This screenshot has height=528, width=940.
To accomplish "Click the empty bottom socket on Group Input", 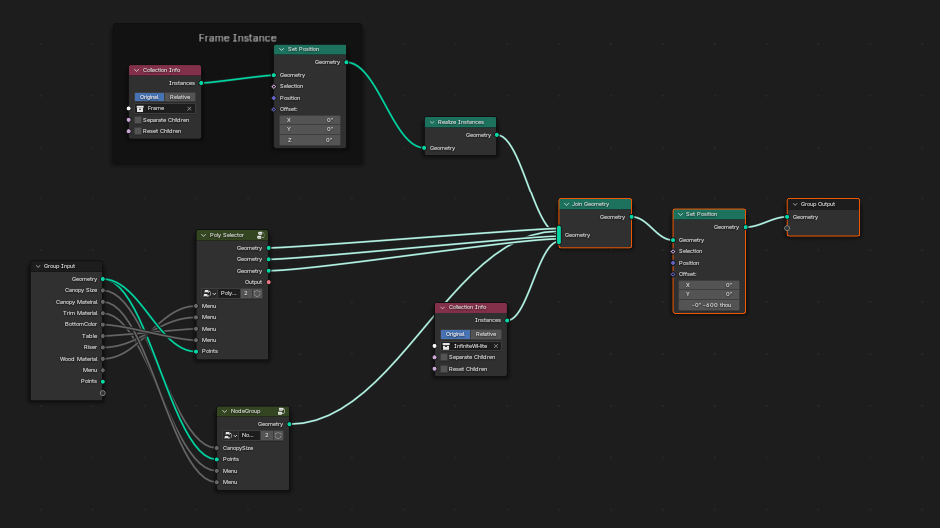I will 103,393.
